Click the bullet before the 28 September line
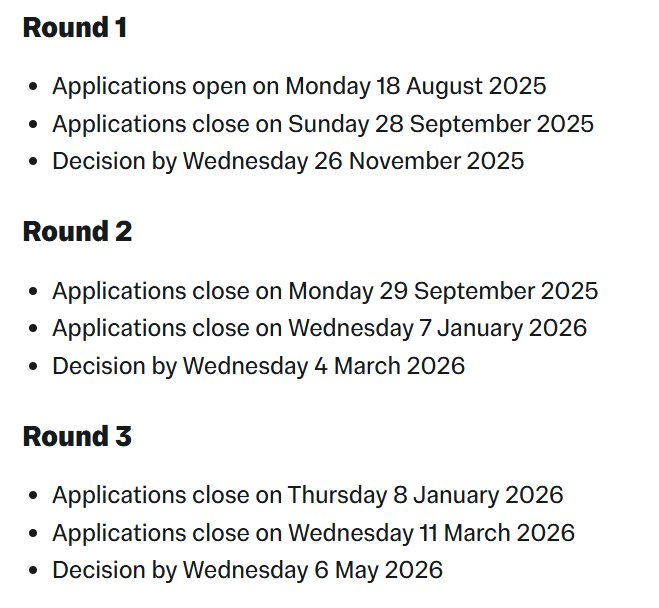This screenshot has height=608, width=659. click(33, 124)
